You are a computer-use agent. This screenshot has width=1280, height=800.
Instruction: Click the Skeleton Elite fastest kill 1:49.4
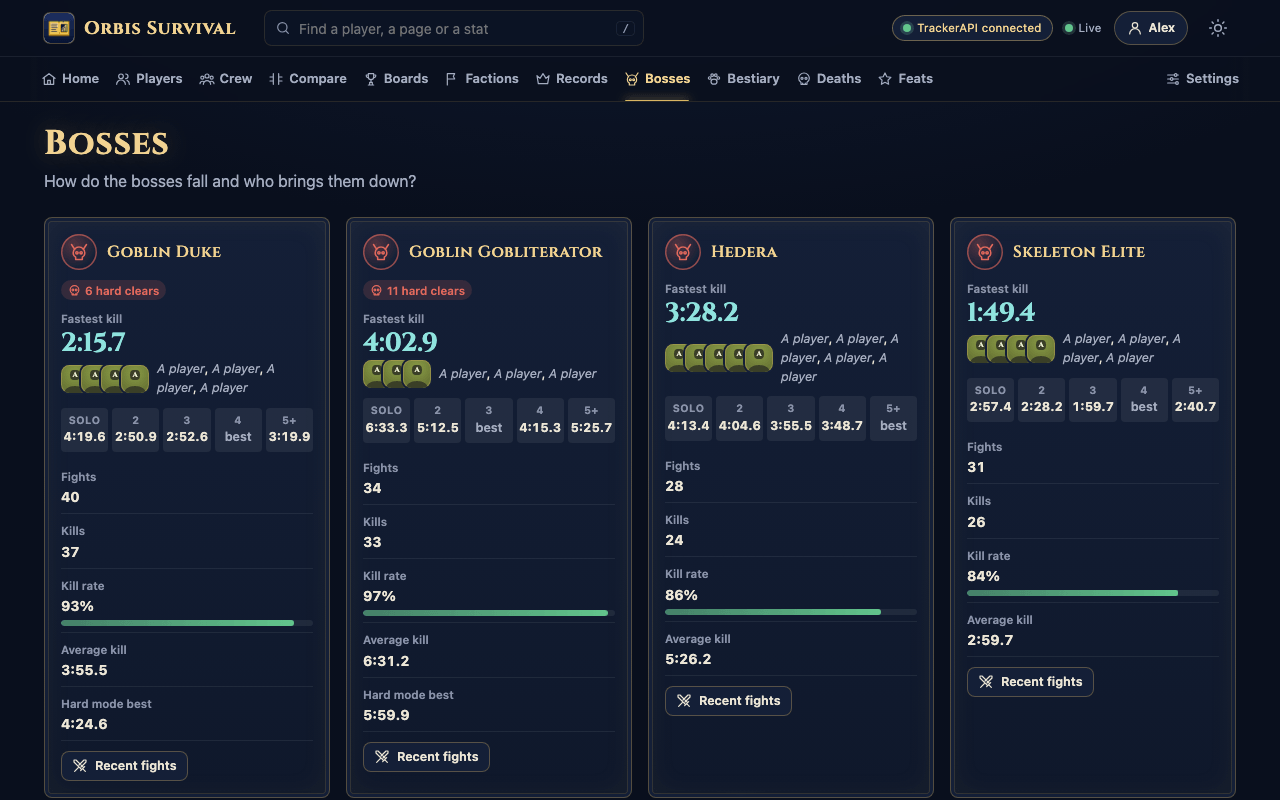pos(1001,312)
